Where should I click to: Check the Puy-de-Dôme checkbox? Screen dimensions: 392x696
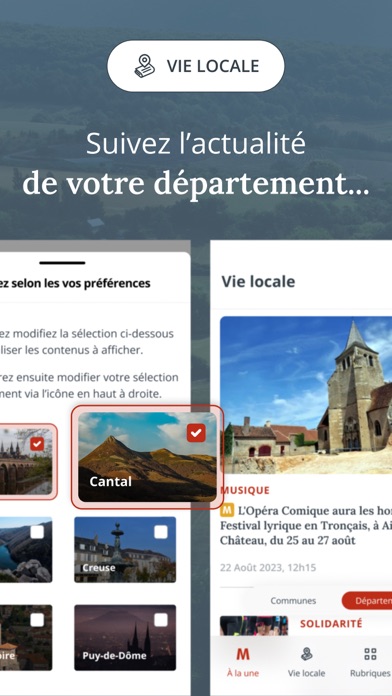(161, 620)
